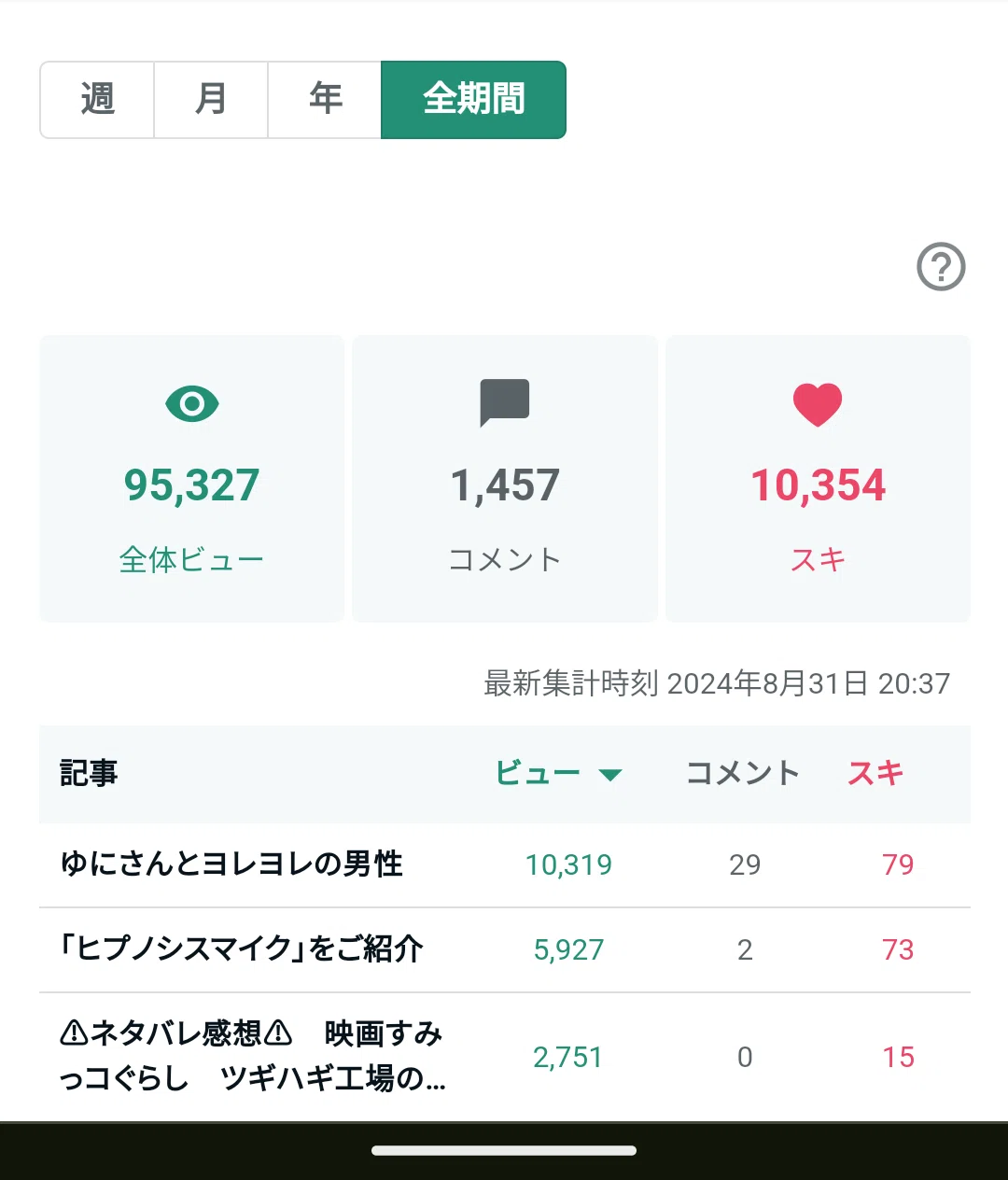Screen dimensions: 1008x1180
Task: Tap the 10,319 view count cell
Action: 568,865
